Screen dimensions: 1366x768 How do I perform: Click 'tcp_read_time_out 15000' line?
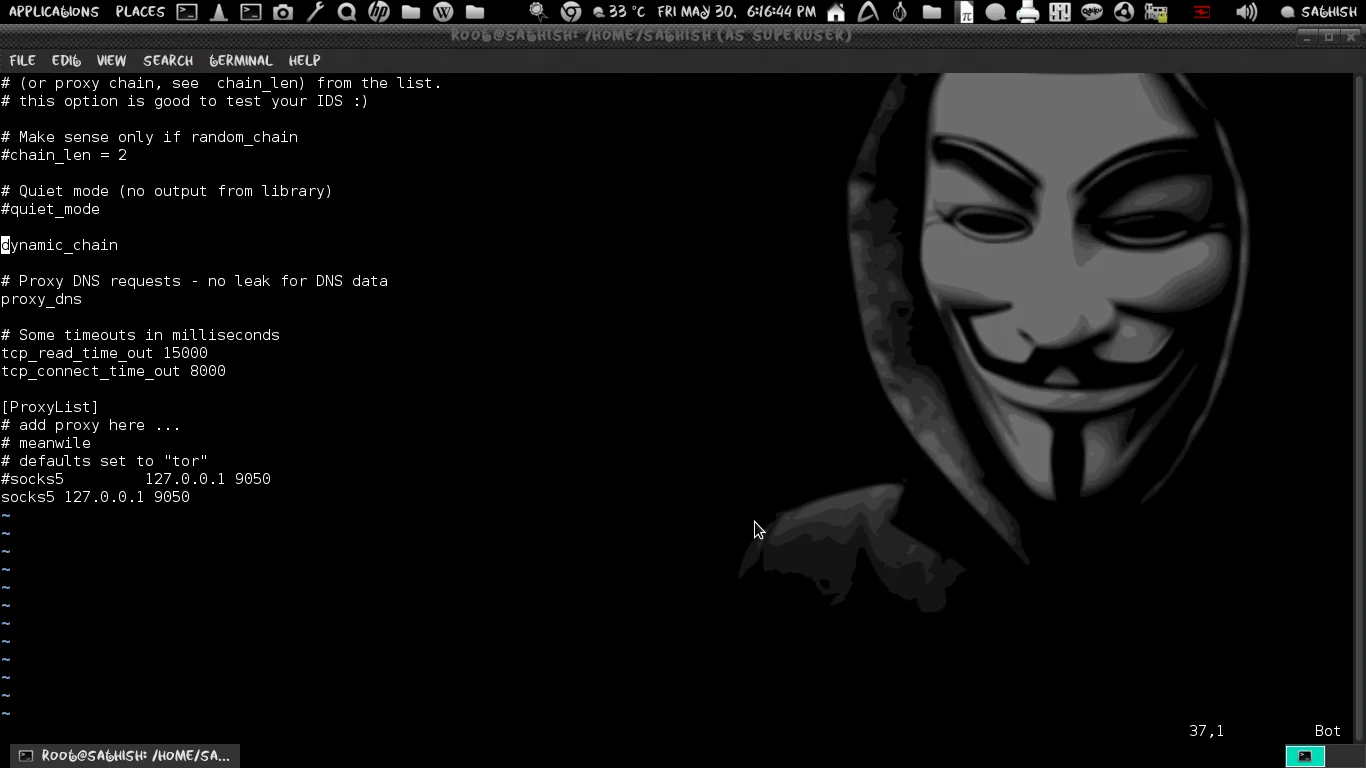(x=104, y=353)
